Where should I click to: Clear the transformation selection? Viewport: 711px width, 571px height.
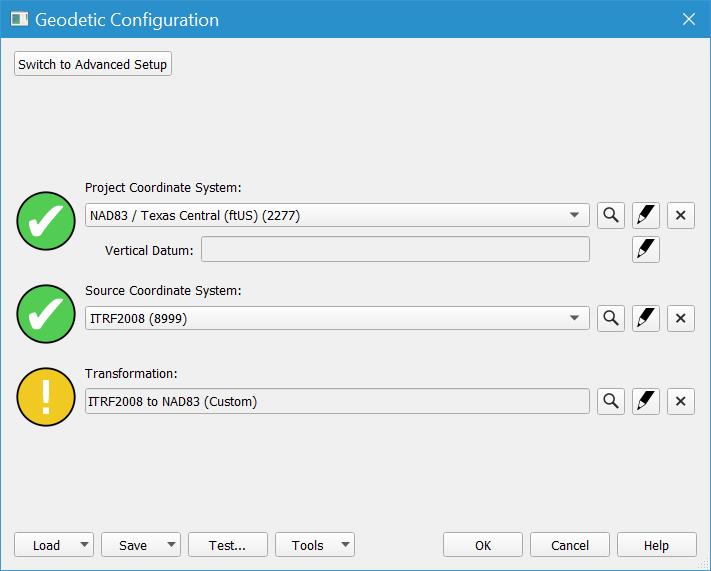click(x=681, y=401)
